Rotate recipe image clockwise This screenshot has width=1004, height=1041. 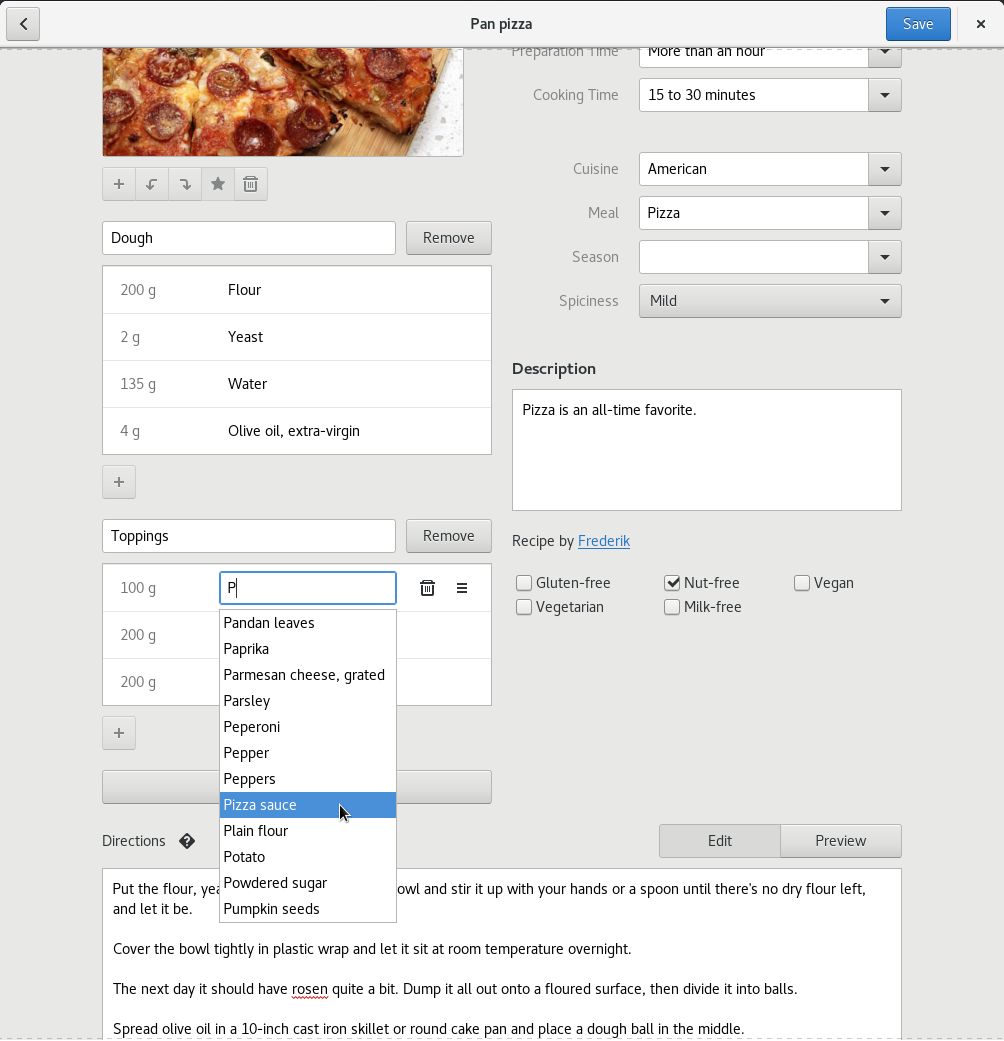click(x=185, y=184)
